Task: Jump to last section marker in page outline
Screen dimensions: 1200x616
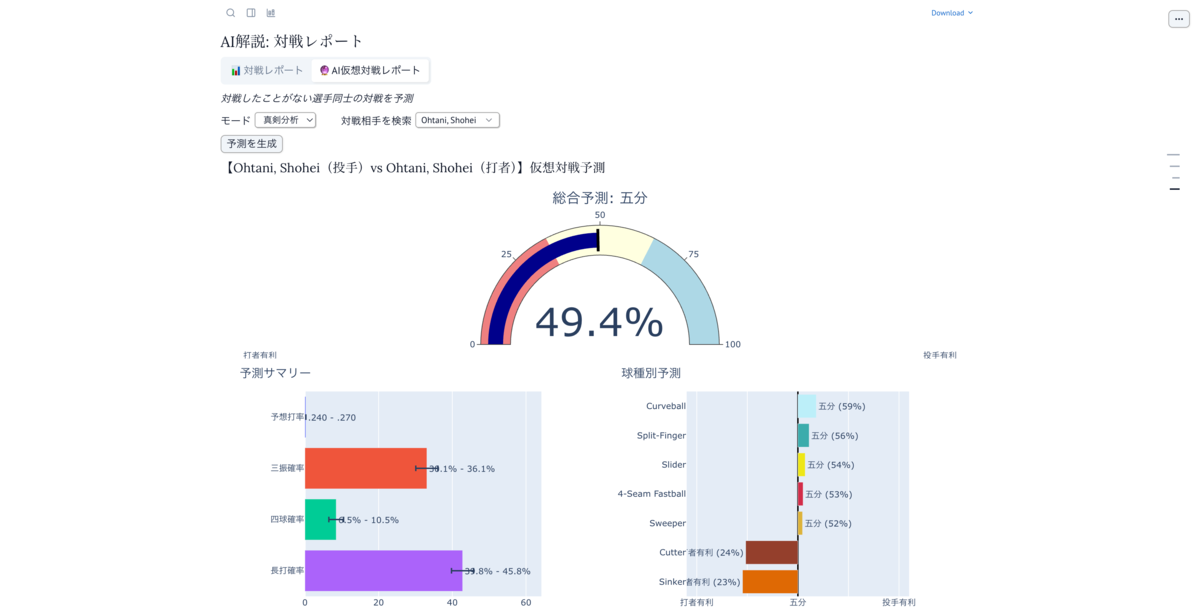Action: (1174, 189)
